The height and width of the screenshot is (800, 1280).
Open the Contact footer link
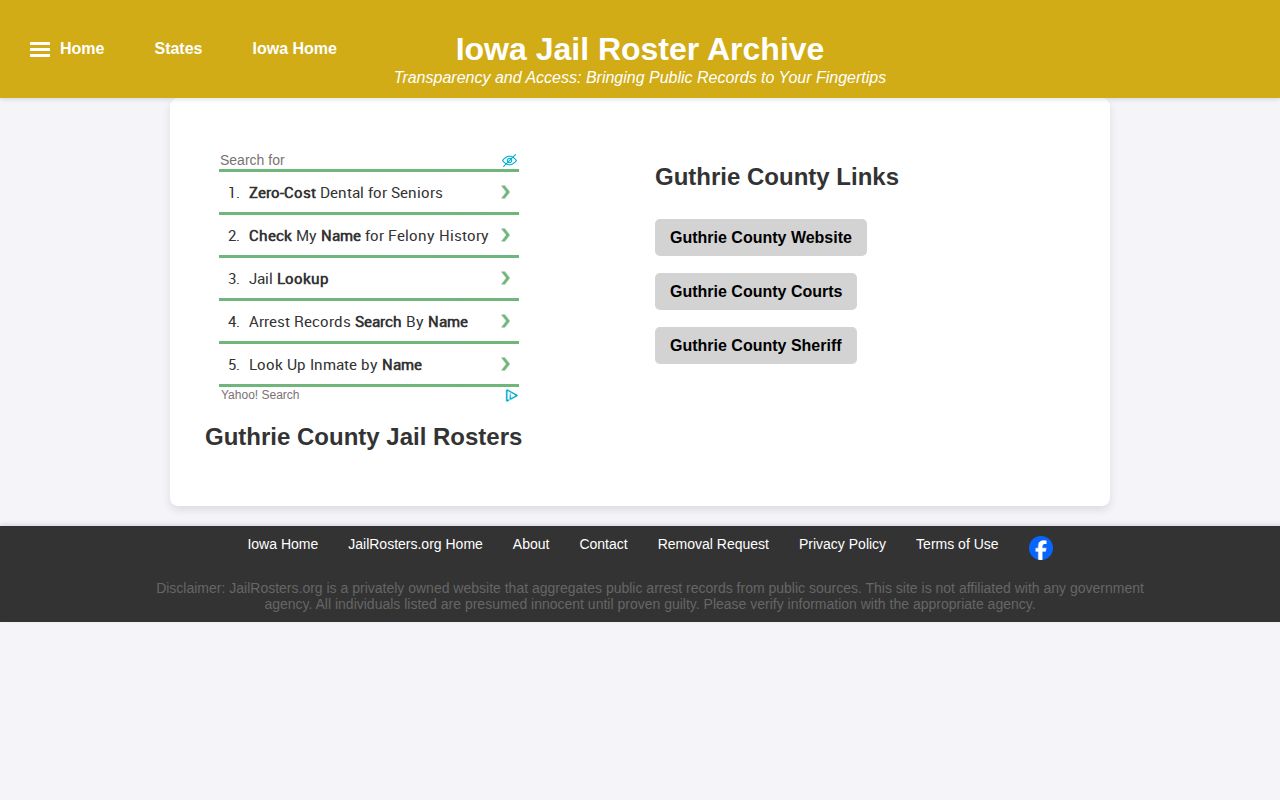[603, 544]
